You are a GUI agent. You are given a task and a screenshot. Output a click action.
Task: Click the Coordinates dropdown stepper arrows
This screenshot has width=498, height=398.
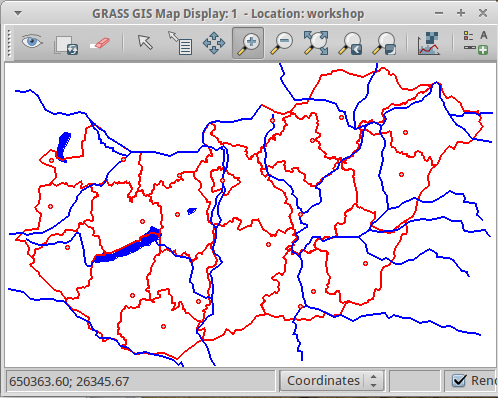click(374, 380)
